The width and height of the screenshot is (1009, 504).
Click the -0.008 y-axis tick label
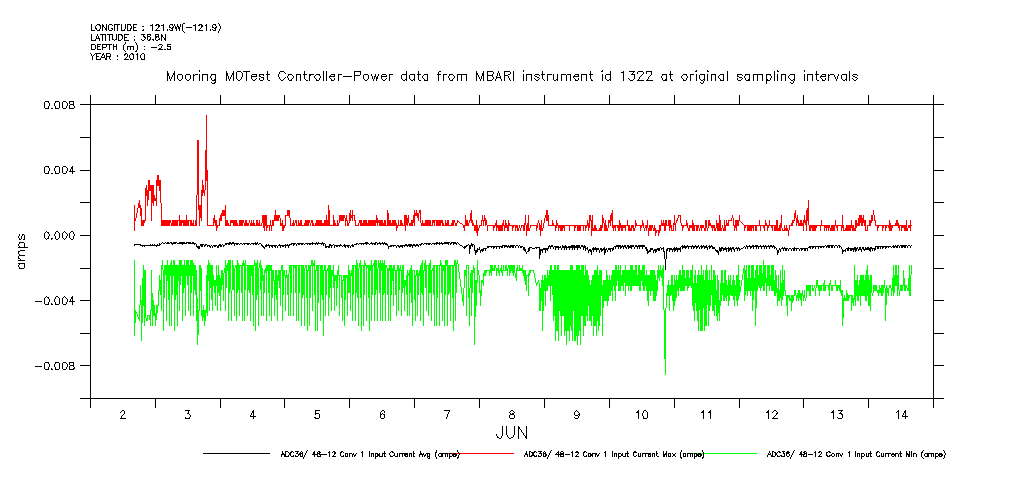pyautogui.click(x=56, y=366)
